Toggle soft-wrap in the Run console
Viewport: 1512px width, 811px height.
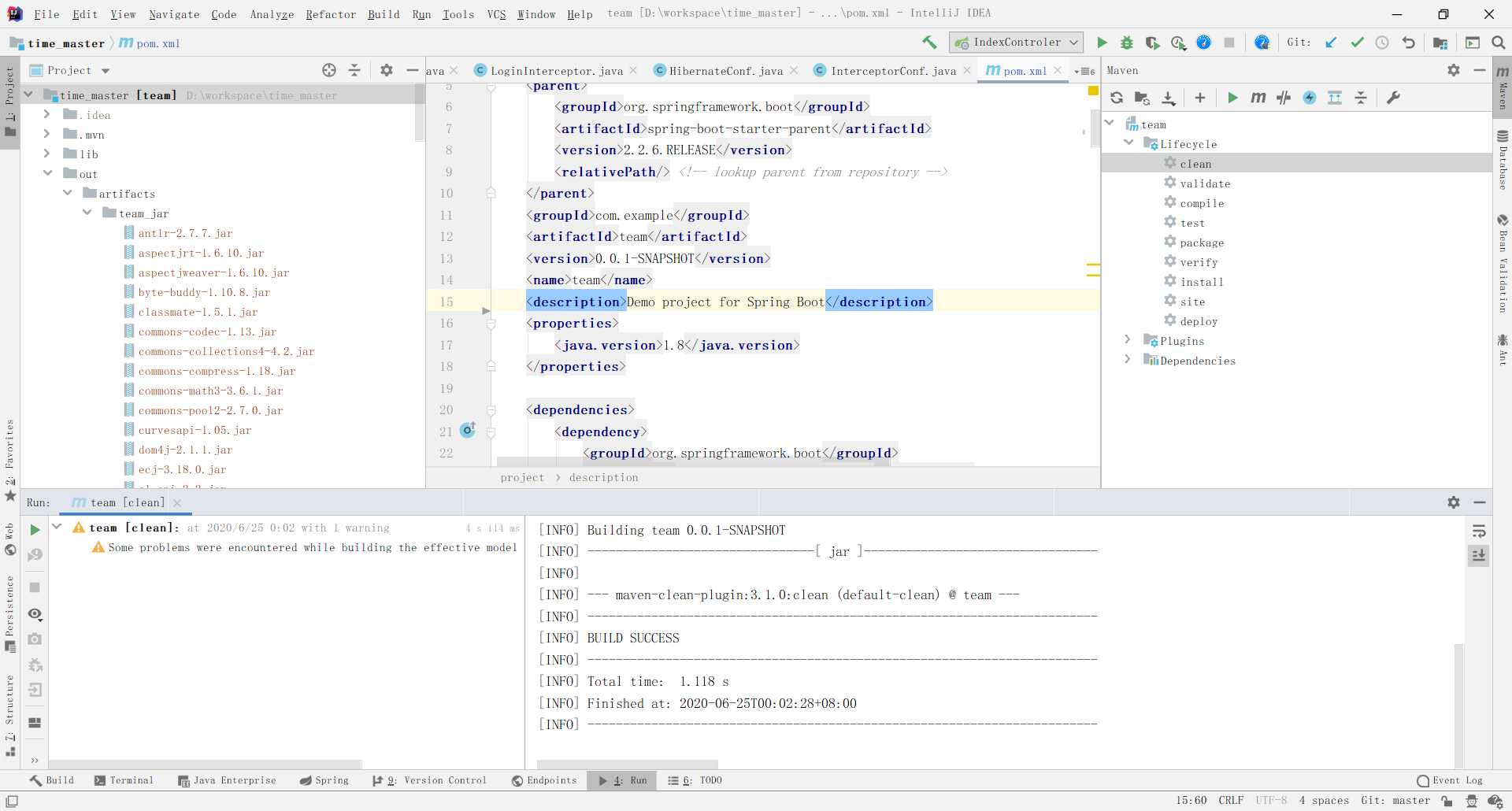coord(1479,531)
